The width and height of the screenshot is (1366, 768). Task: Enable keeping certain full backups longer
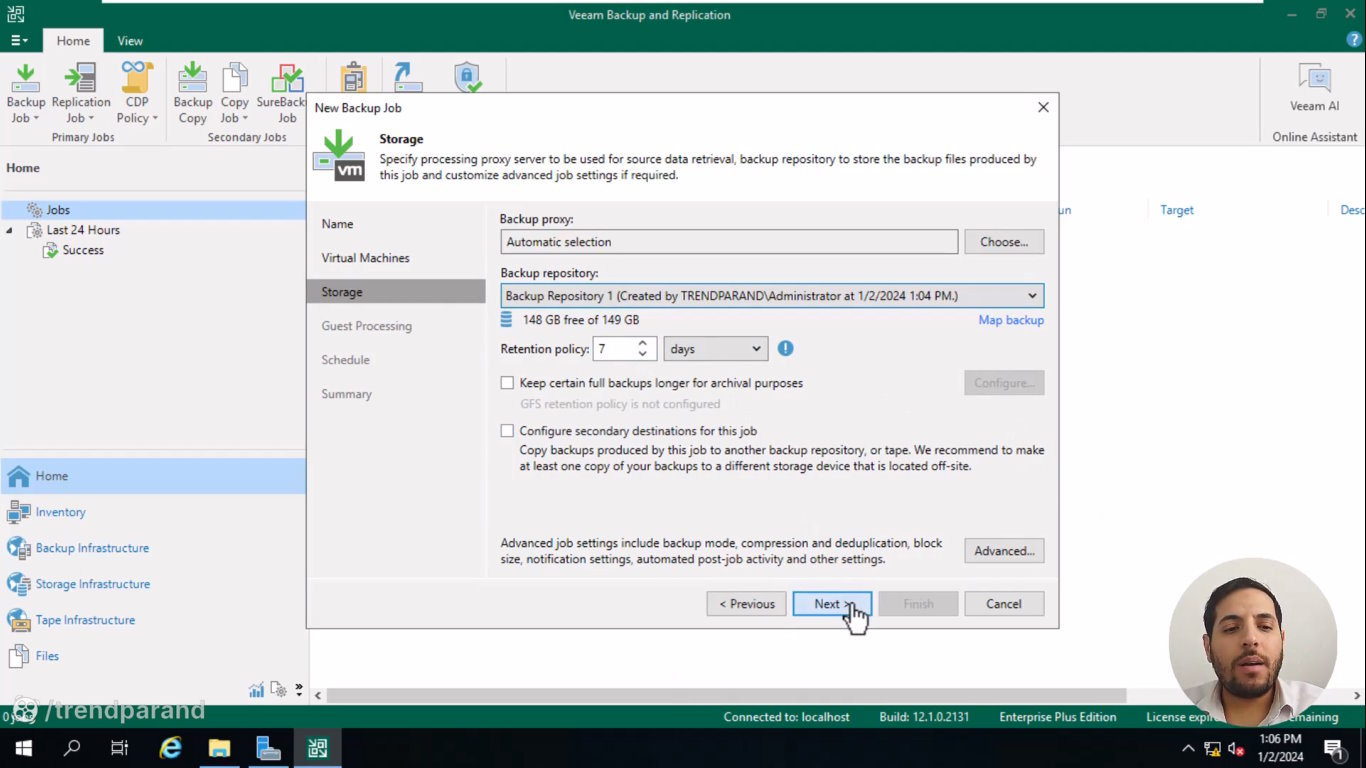coord(507,383)
